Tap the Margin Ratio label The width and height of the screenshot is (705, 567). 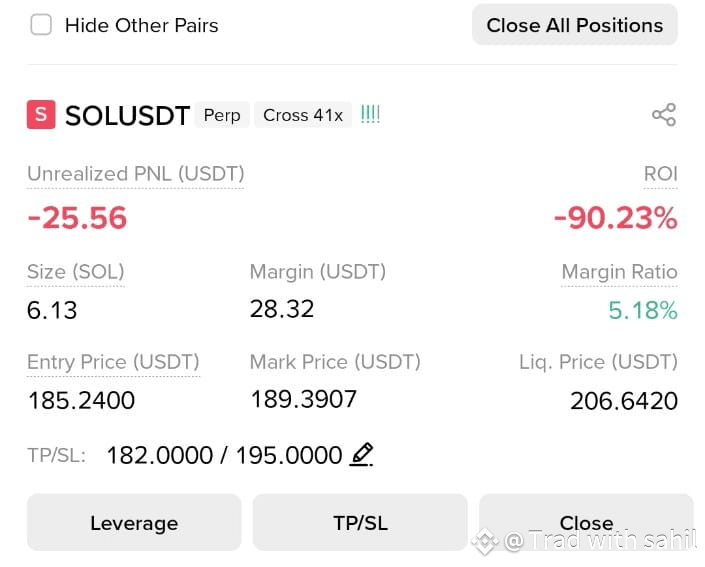coord(620,272)
